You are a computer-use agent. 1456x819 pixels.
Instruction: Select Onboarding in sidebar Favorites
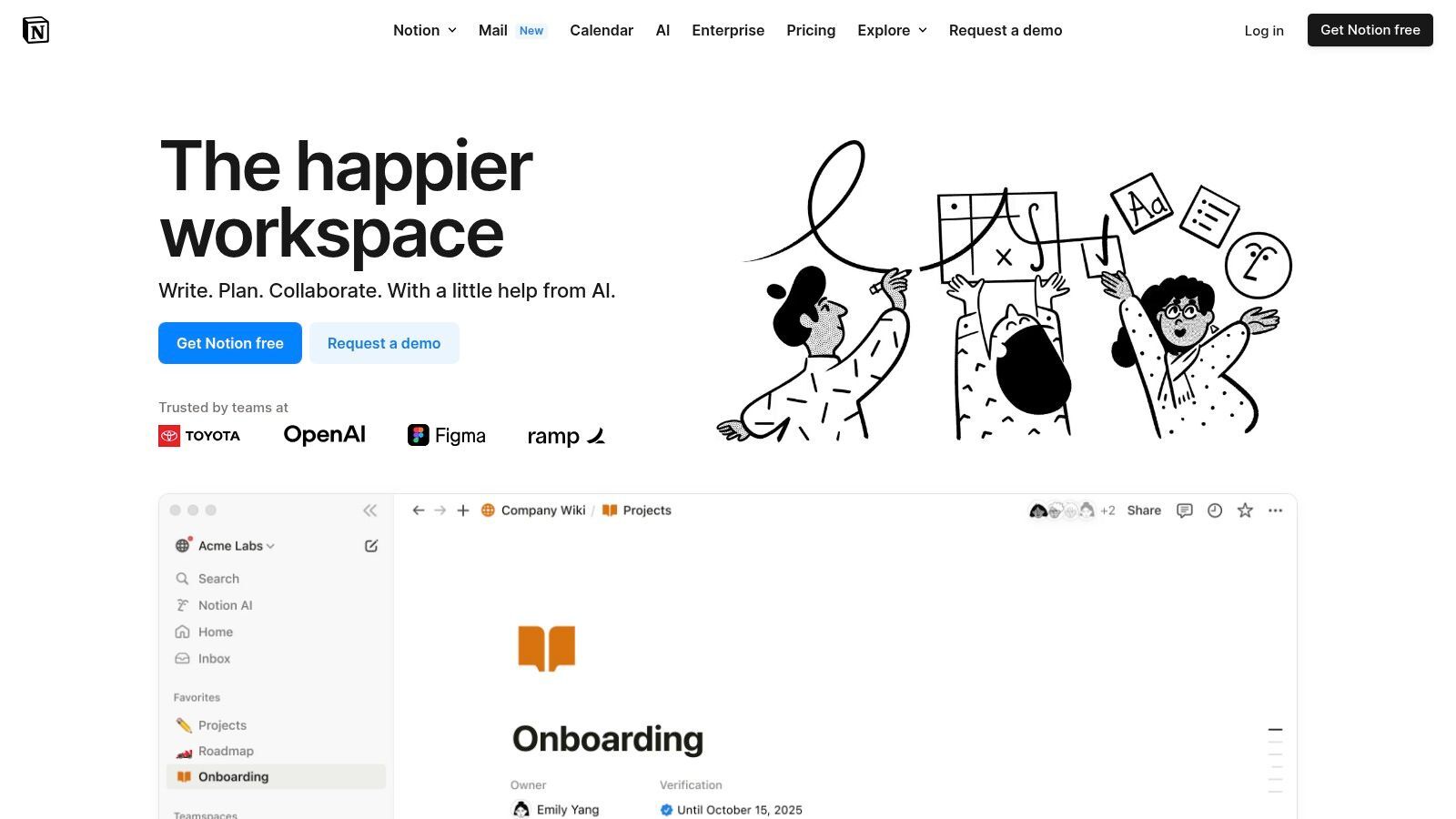[233, 776]
